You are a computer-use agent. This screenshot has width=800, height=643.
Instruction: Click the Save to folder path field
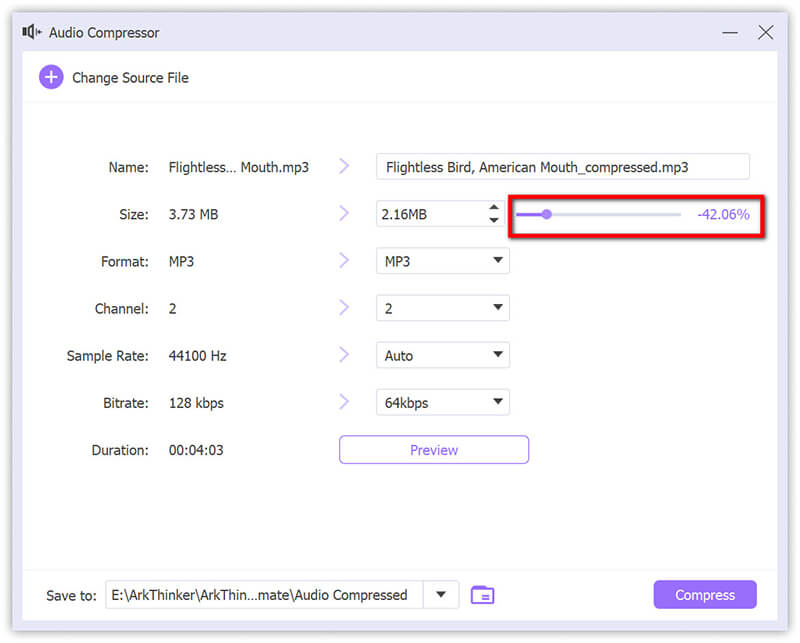[264, 595]
